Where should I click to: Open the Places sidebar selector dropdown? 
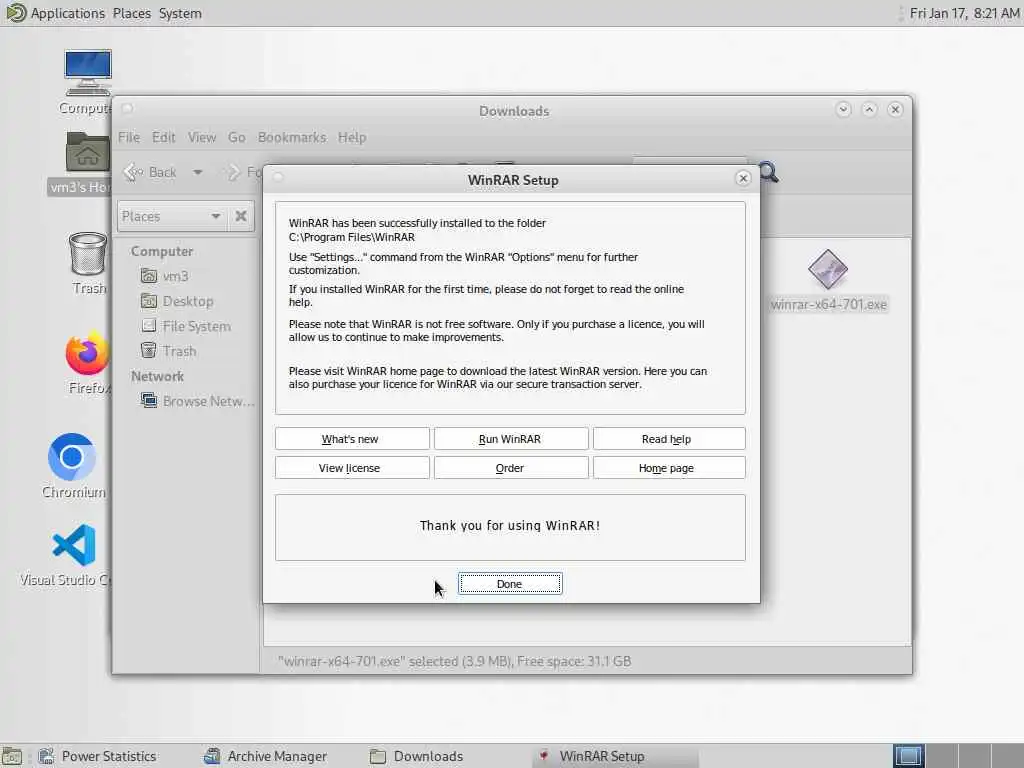pyautogui.click(x=172, y=216)
